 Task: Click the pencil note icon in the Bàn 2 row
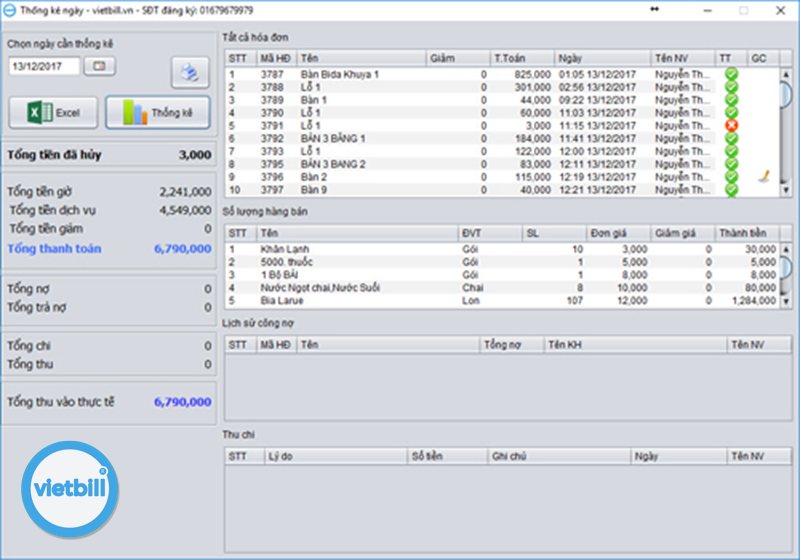pos(762,177)
